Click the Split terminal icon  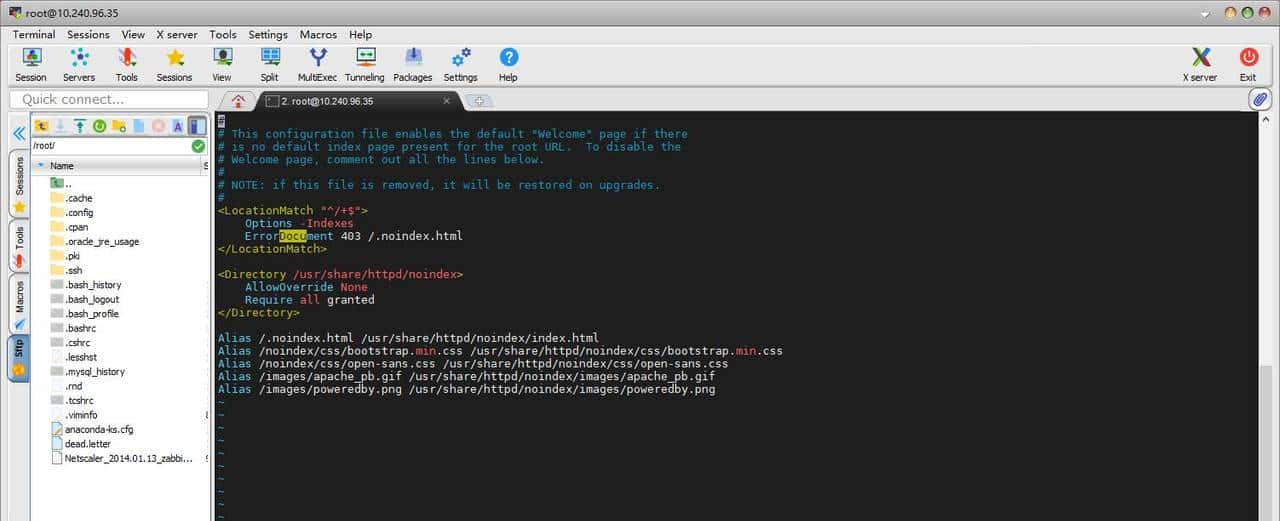269,64
